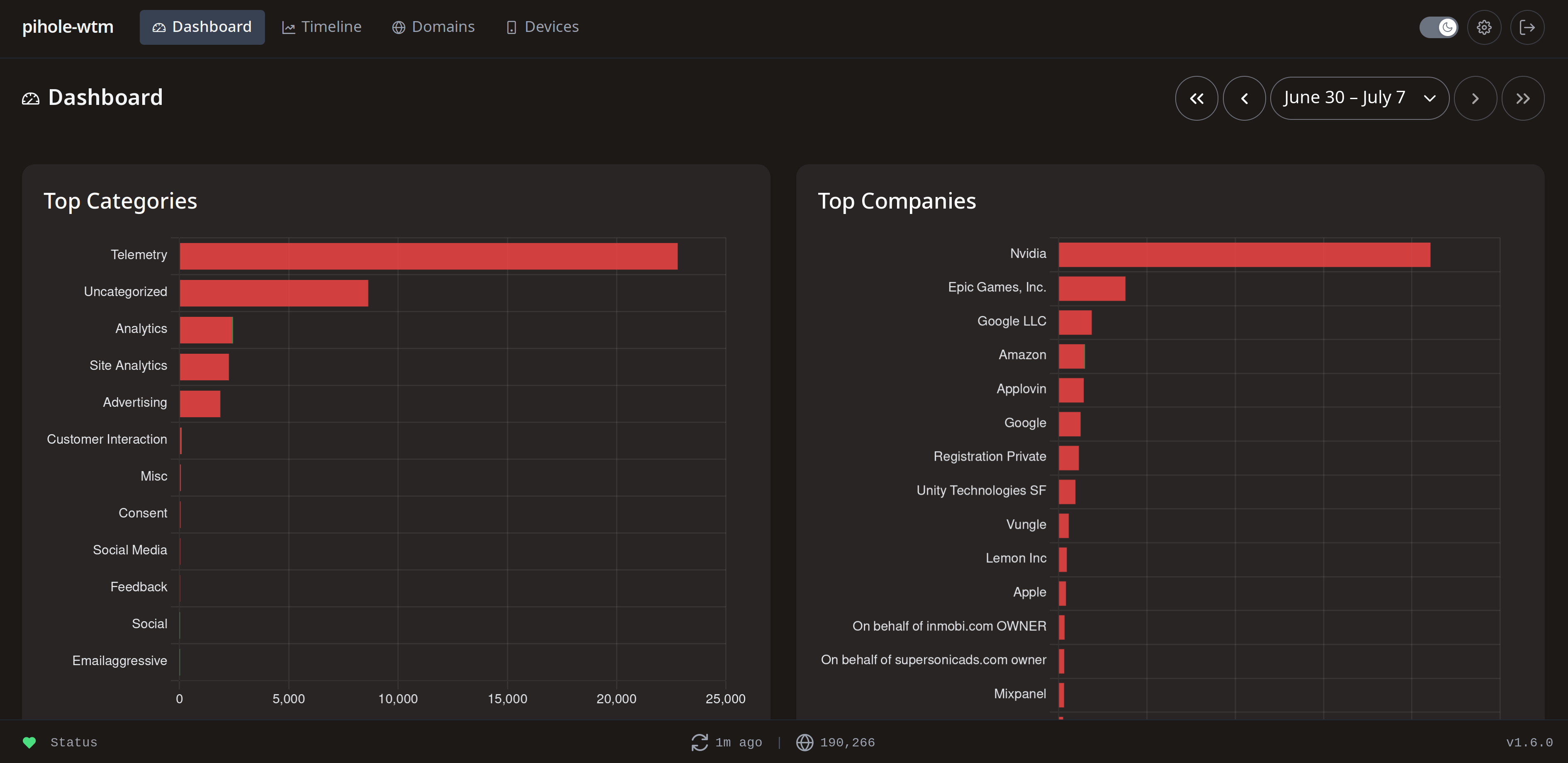The image size is (1568, 763).
Task: Click the Nvidia company bar
Action: click(x=1244, y=255)
